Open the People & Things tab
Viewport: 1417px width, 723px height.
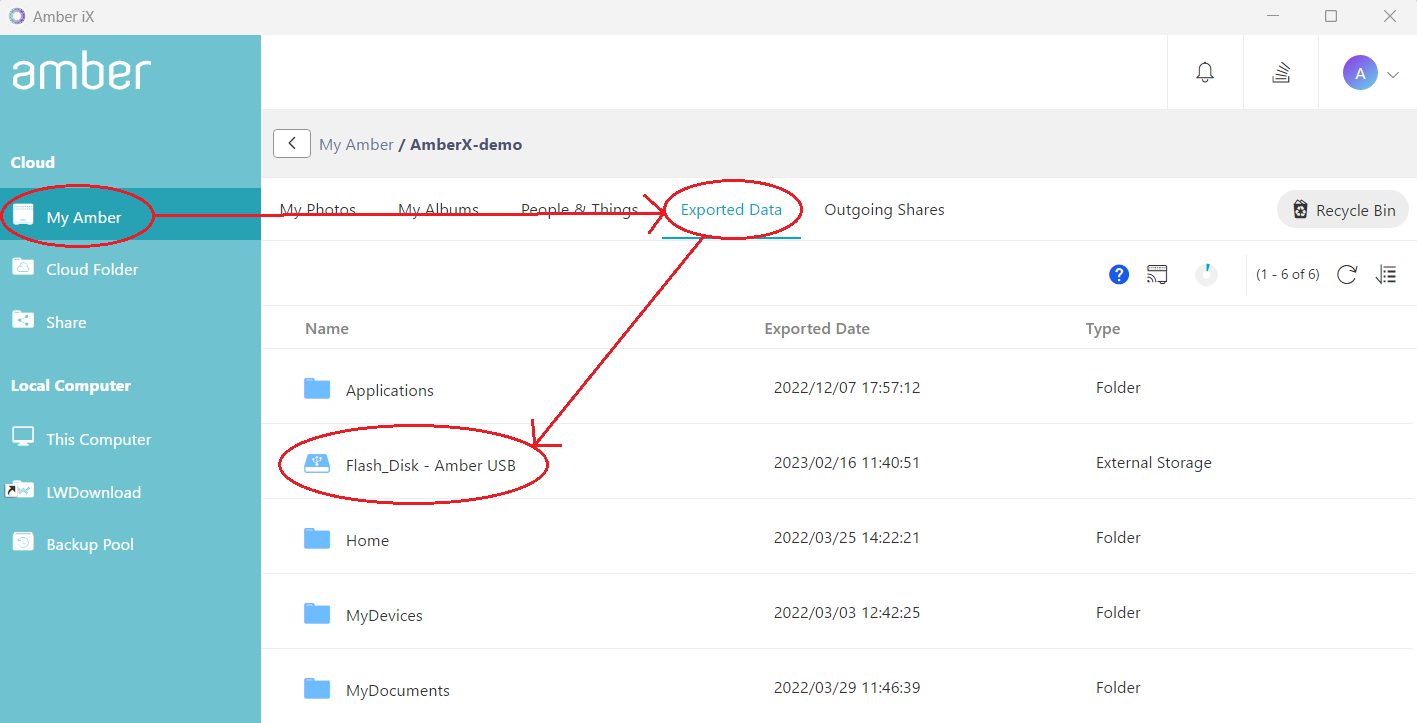click(x=579, y=210)
